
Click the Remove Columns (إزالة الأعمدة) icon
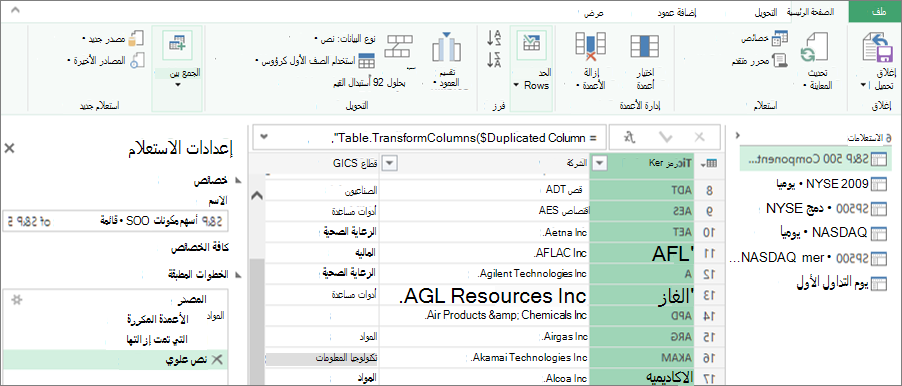591,47
